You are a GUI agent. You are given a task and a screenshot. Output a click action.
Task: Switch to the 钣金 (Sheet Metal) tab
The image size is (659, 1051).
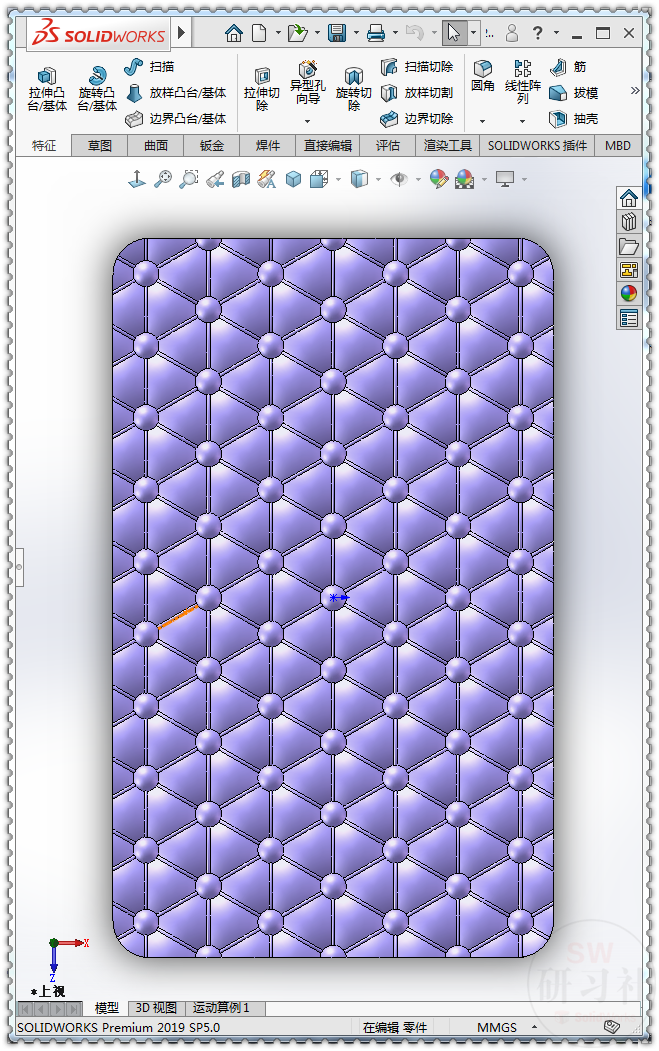pyautogui.click(x=212, y=145)
